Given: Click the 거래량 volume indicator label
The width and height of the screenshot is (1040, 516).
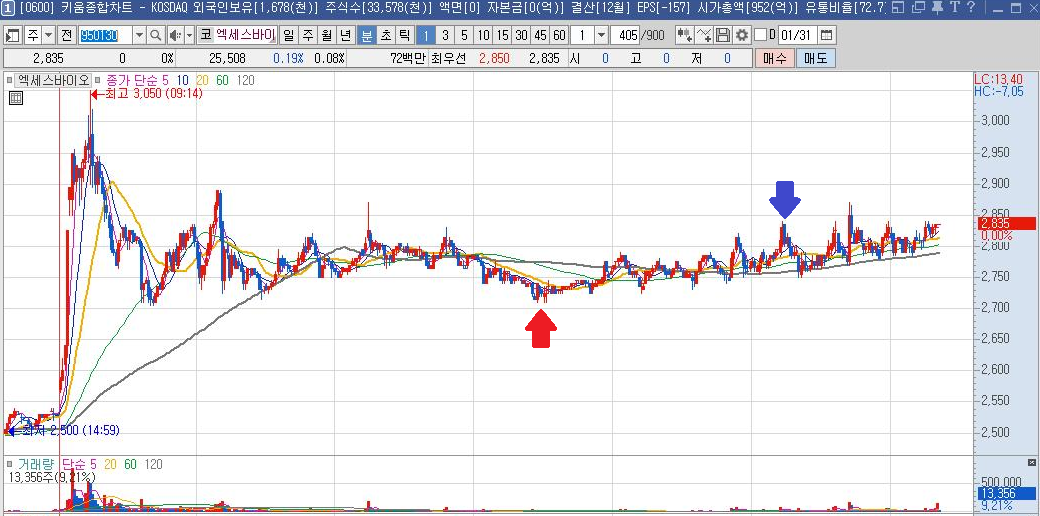Looking at the screenshot, I should coord(37,464).
